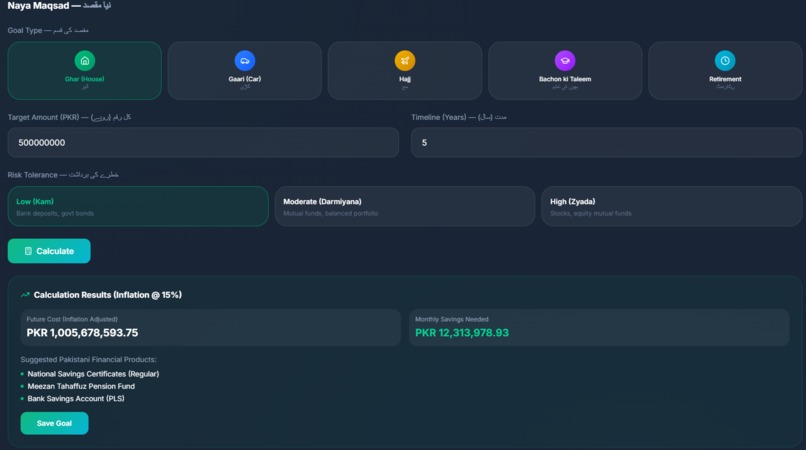Select Hajj goal type card
806x450 pixels.
point(405,70)
